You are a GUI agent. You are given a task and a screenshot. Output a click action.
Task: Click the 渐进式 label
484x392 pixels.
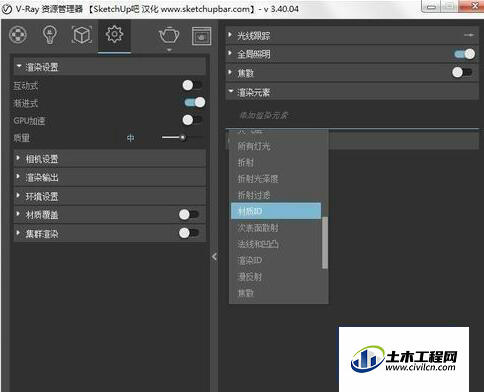(26, 103)
